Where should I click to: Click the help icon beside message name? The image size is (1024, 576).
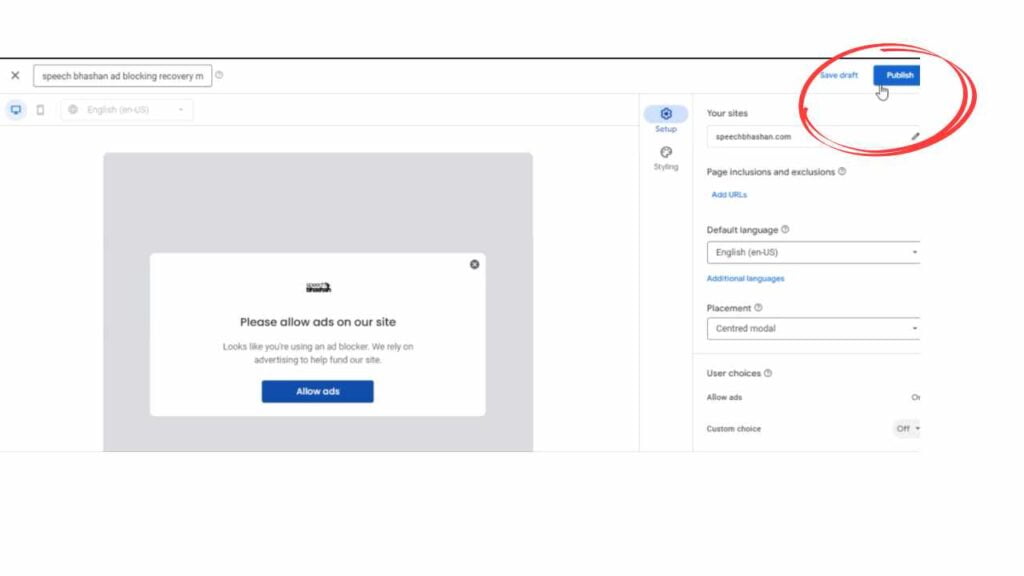click(x=219, y=75)
